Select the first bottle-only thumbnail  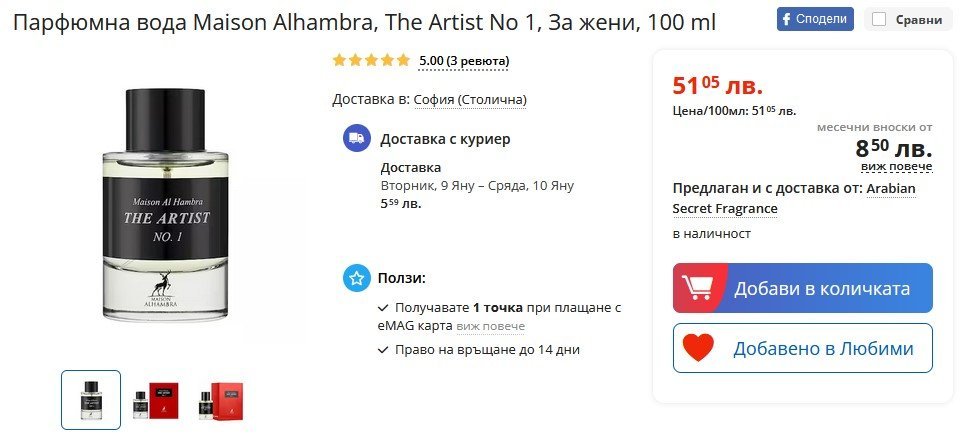tap(91, 400)
